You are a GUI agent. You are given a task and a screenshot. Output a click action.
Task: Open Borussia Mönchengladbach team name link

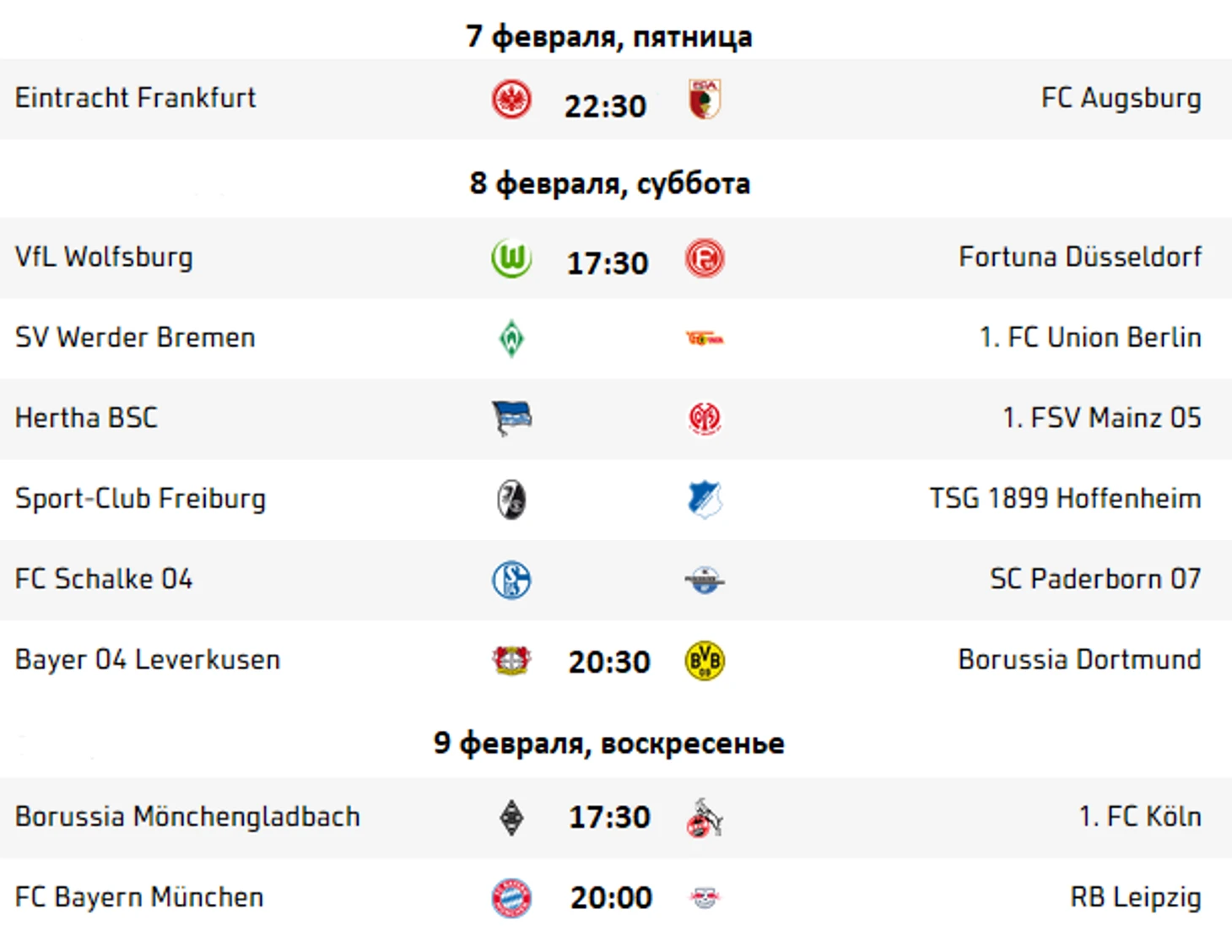[x=187, y=816]
